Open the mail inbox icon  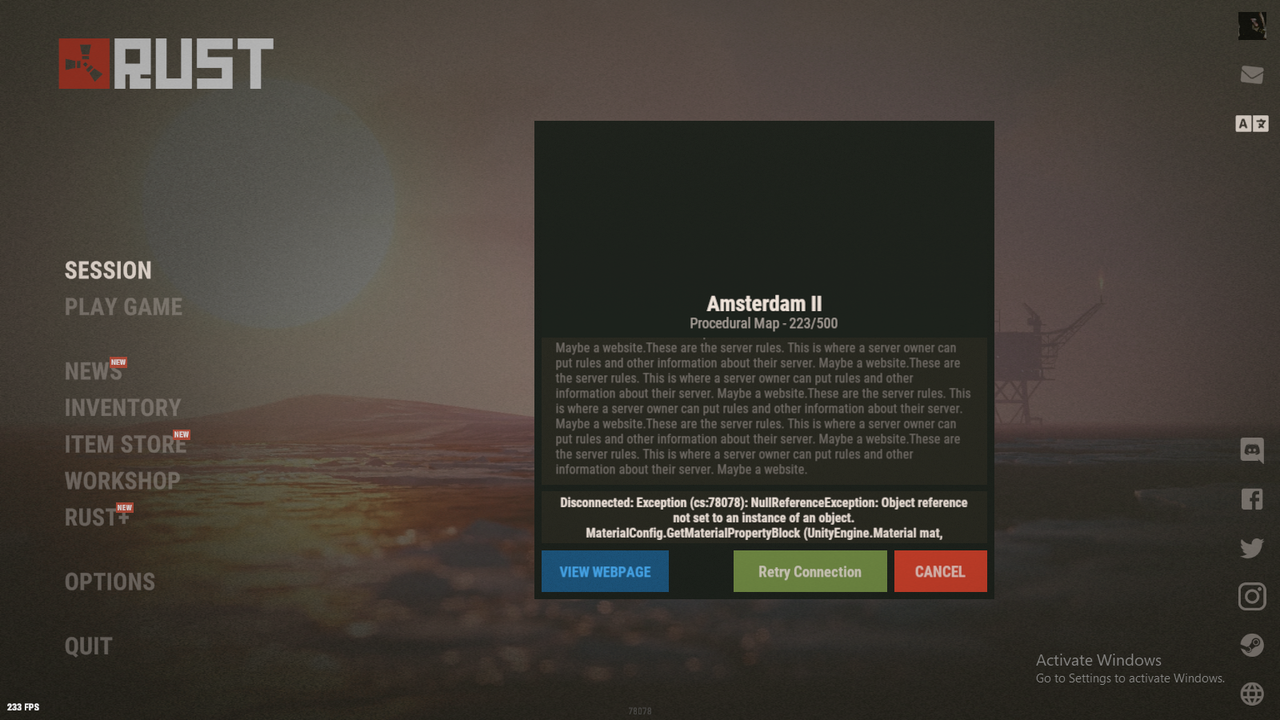[x=1252, y=75]
